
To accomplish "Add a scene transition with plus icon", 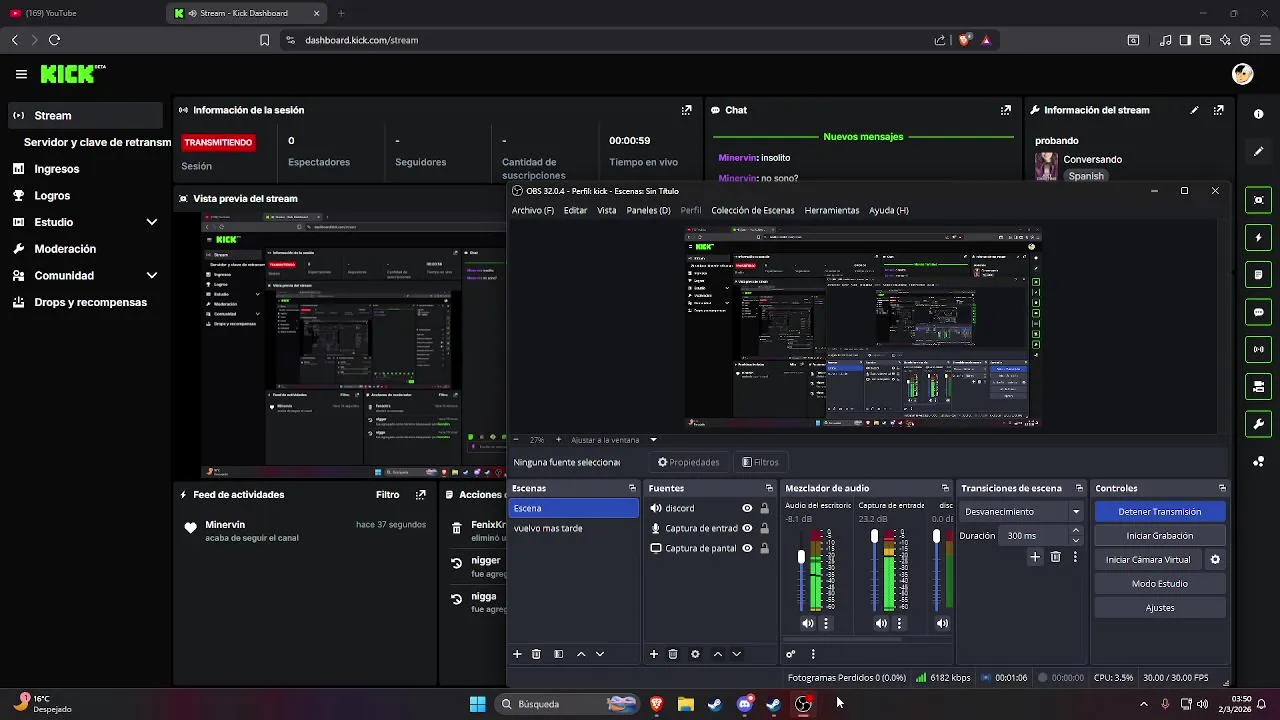I will [x=1035, y=557].
